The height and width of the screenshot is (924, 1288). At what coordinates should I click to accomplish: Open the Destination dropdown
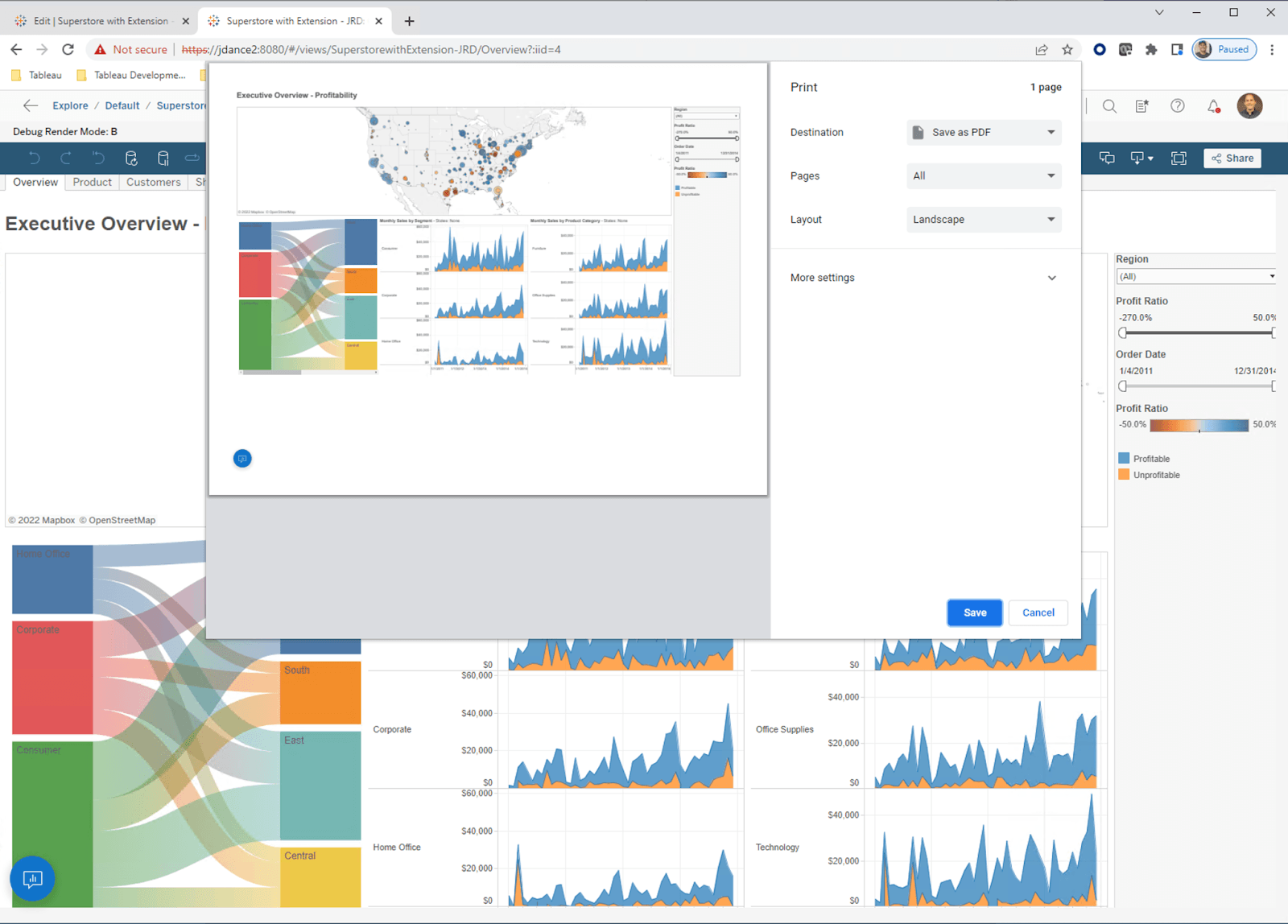tap(984, 133)
